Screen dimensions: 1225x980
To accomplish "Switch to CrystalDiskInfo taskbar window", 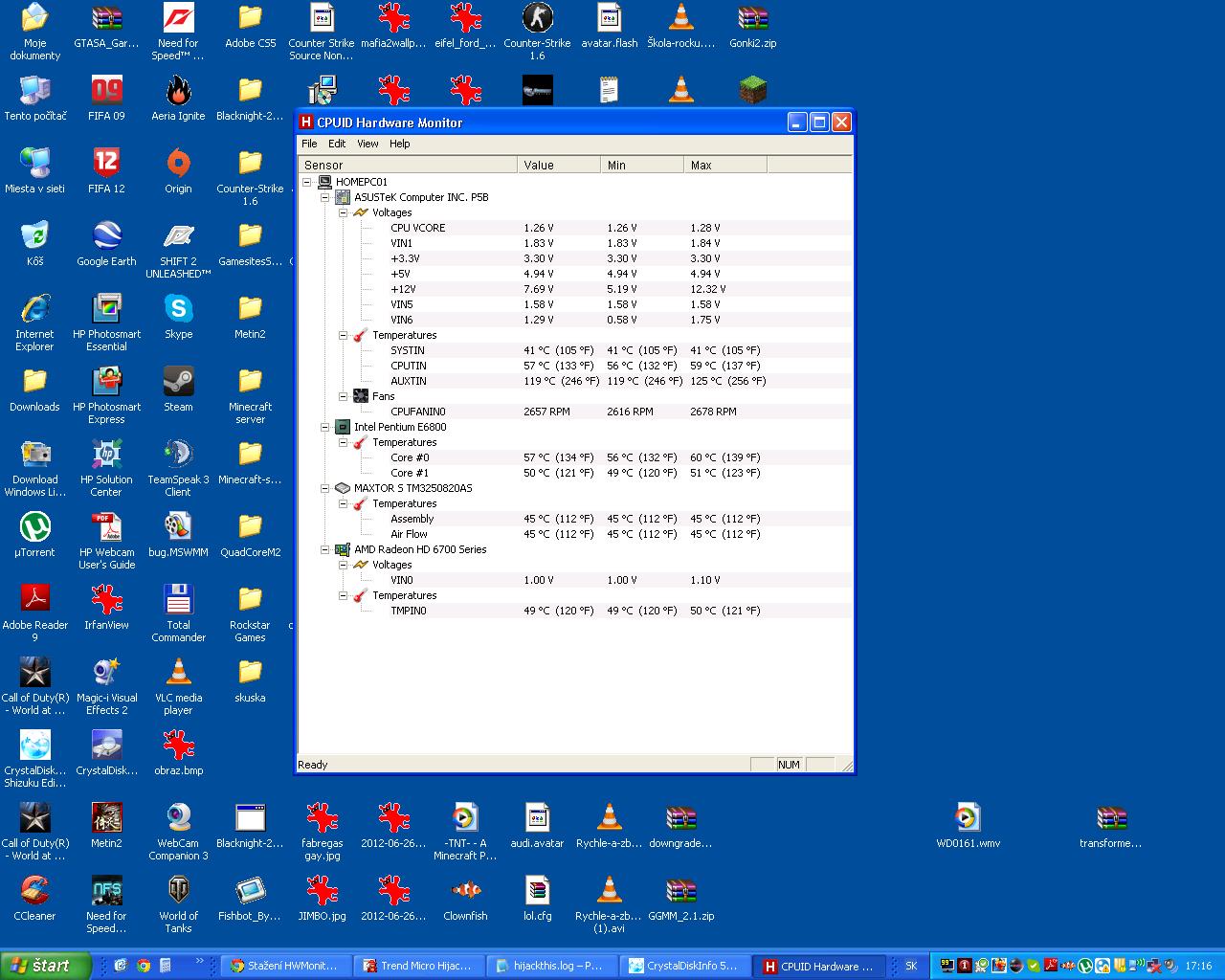I will coord(684,966).
